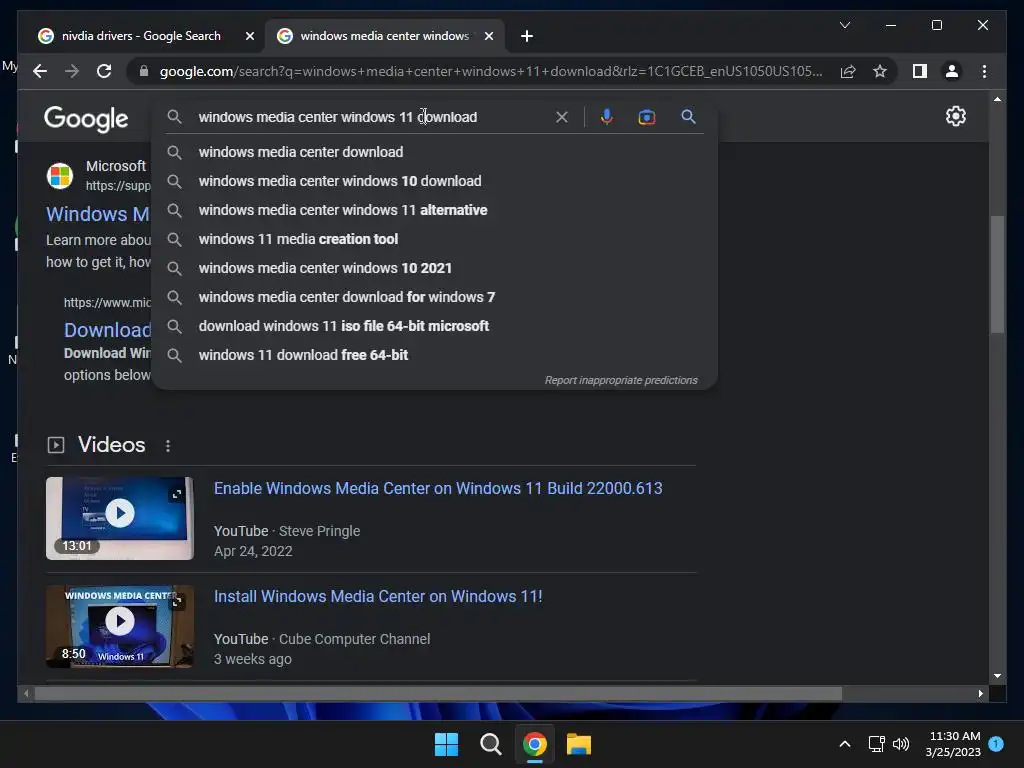Screen dimensions: 1024x768
Task: Bookmark this tab with star icon
Action: click(880, 71)
